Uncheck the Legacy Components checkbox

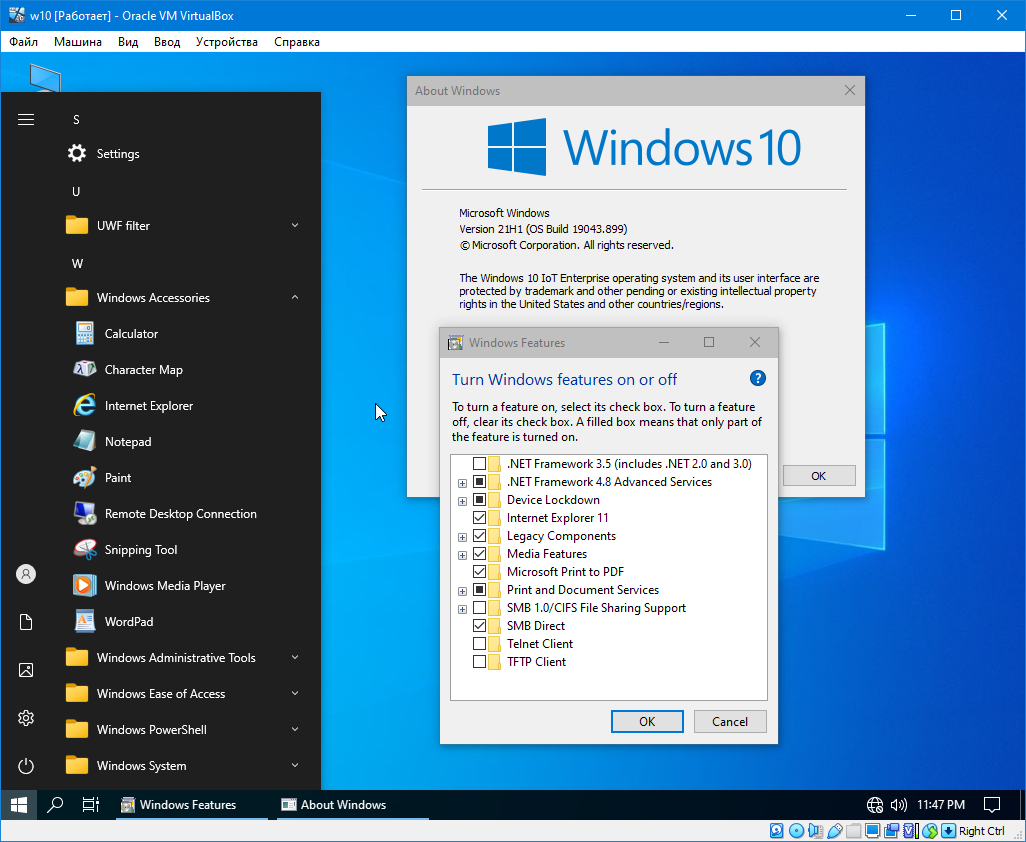coord(480,536)
